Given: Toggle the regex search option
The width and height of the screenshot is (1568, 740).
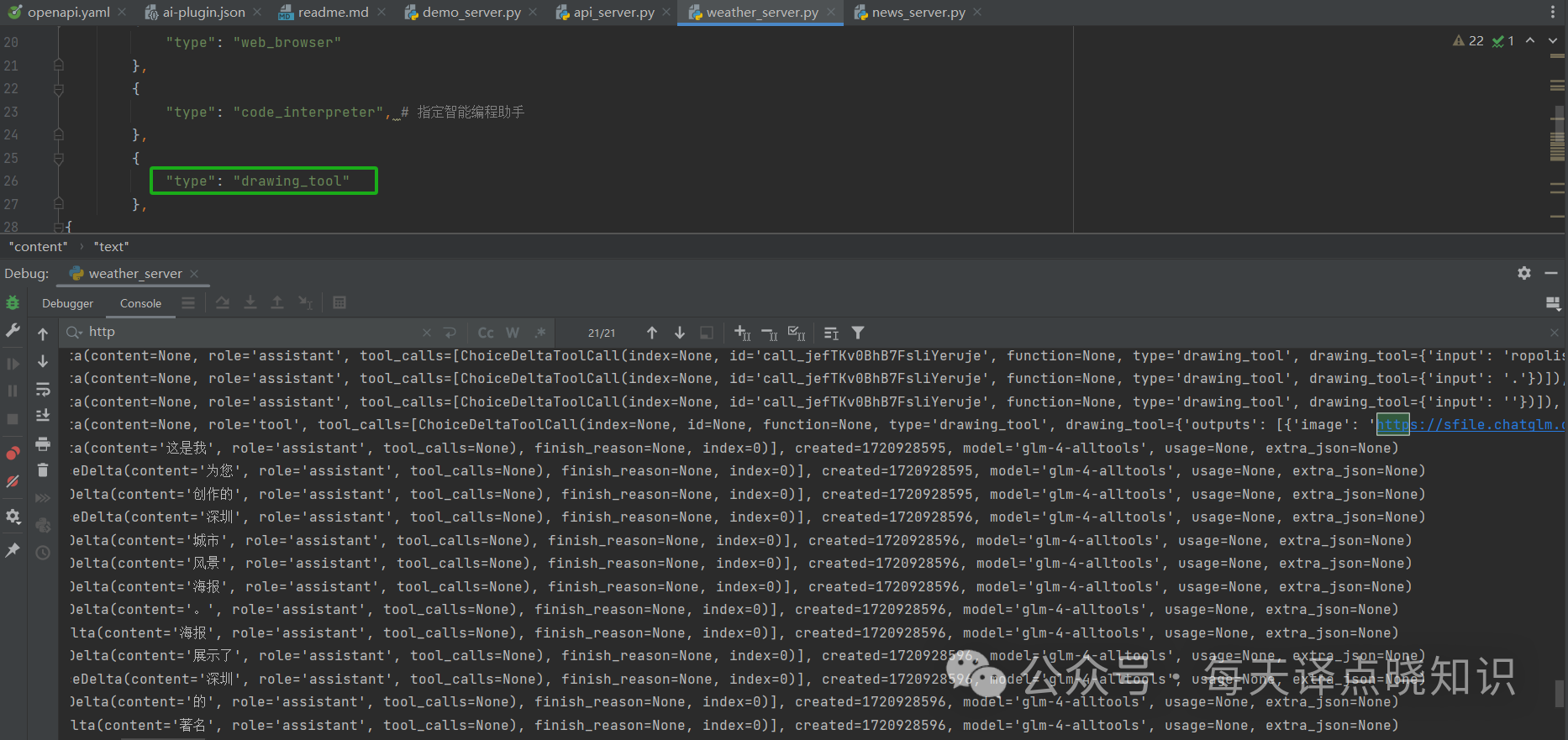Looking at the screenshot, I should coord(540,333).
